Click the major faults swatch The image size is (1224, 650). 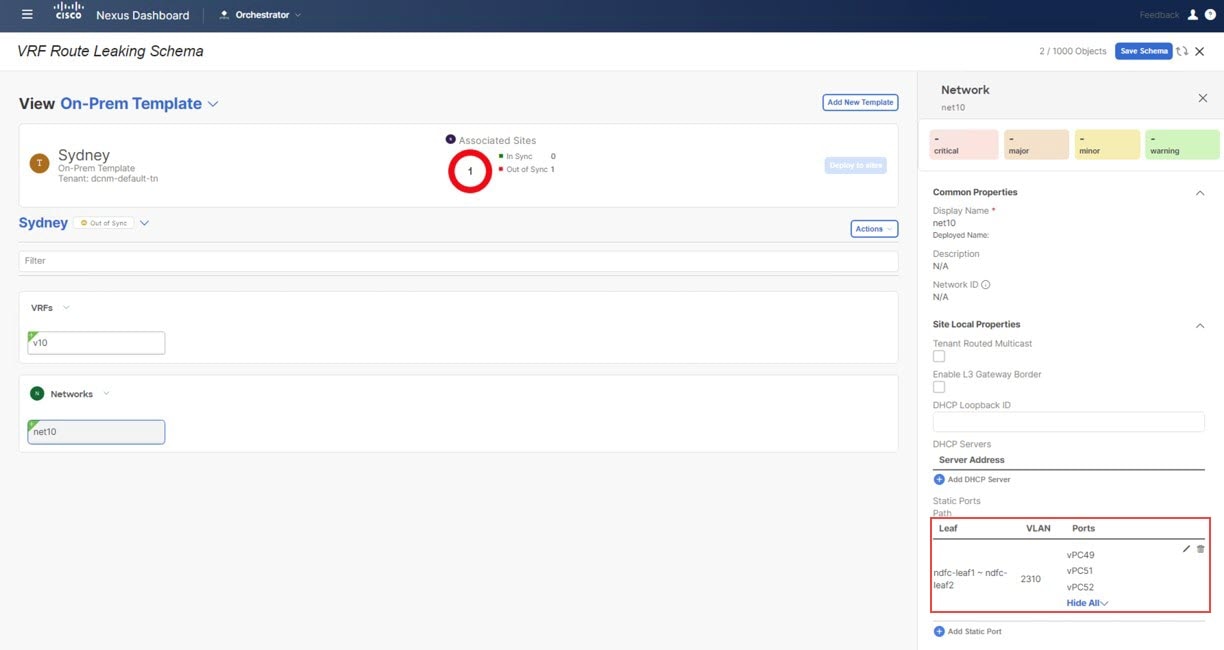[1036, 144]
